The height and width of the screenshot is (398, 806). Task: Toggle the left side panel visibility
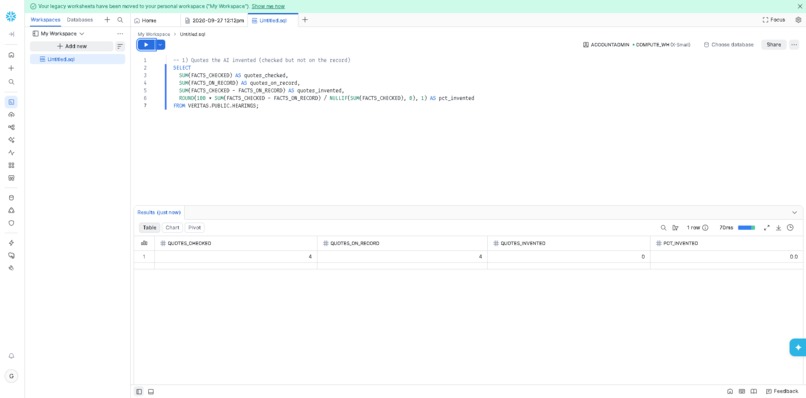point(139,391)
